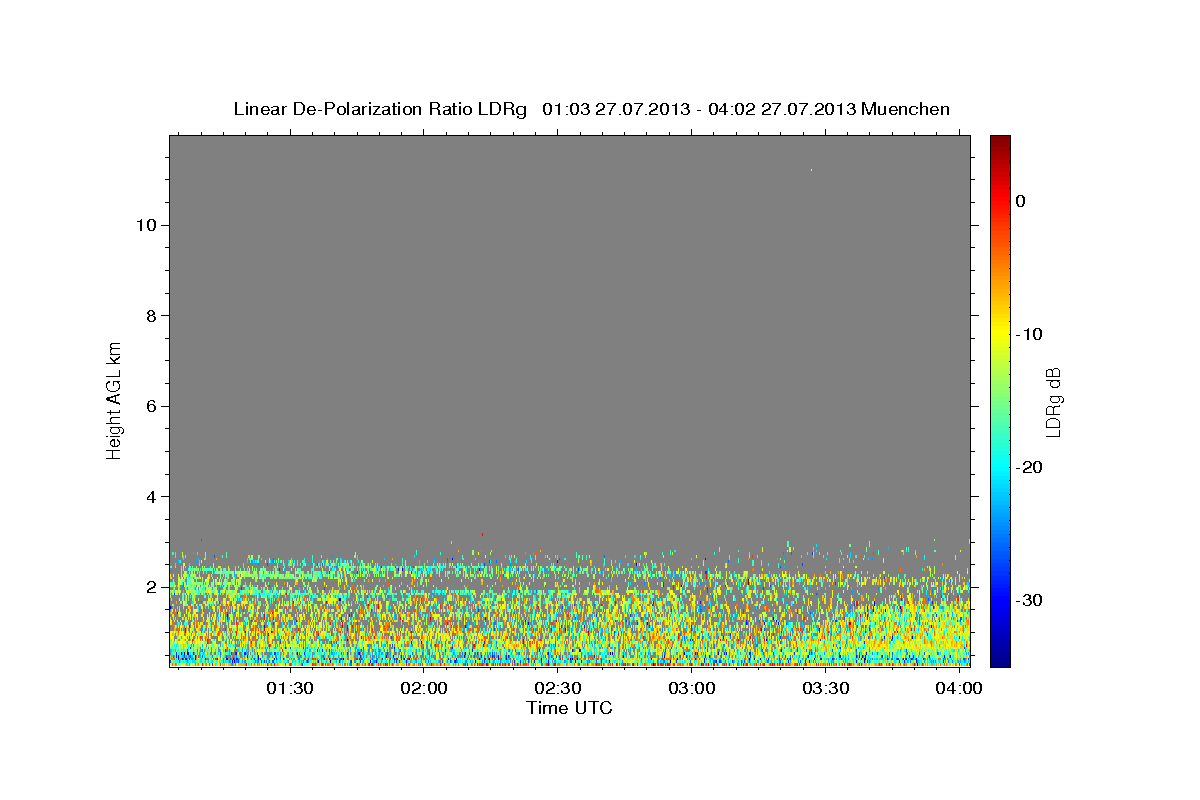Screen dimensions: 1200x800
Task: Click the 03:00 time tick label
Action: coord(692,689)
